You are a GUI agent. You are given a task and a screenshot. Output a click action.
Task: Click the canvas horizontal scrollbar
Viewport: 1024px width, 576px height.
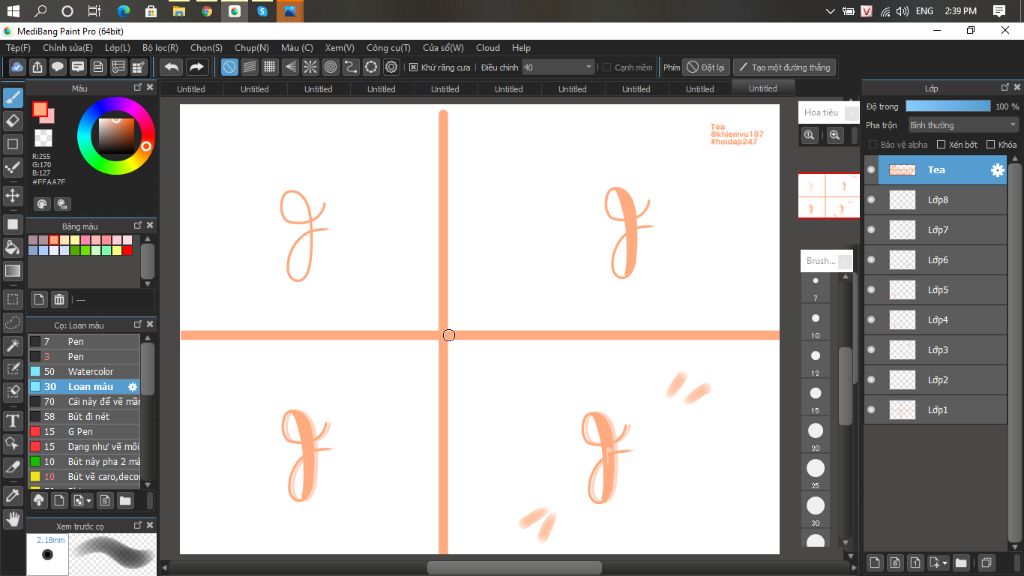(x=514, y=568)
